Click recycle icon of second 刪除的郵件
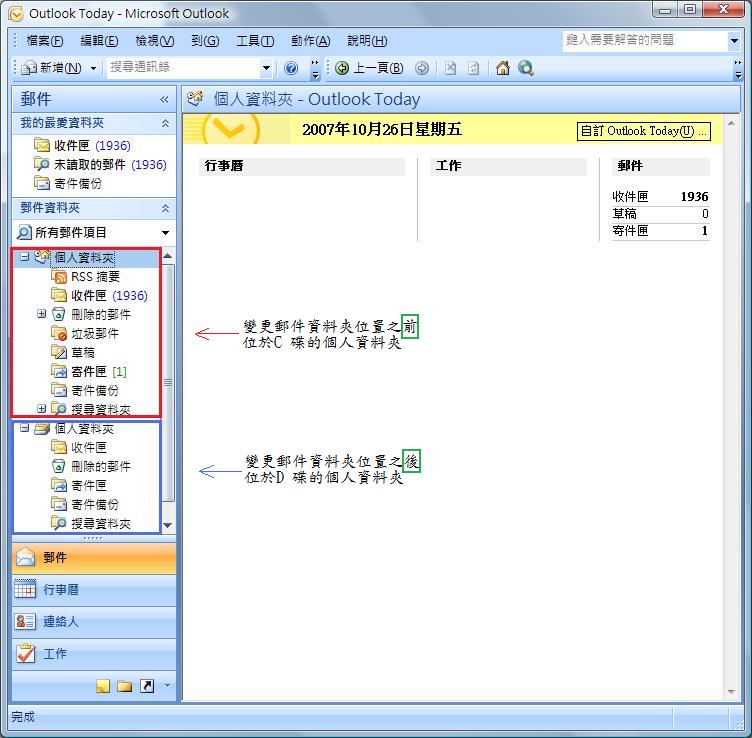752x738 pixels. pos(59,466)
